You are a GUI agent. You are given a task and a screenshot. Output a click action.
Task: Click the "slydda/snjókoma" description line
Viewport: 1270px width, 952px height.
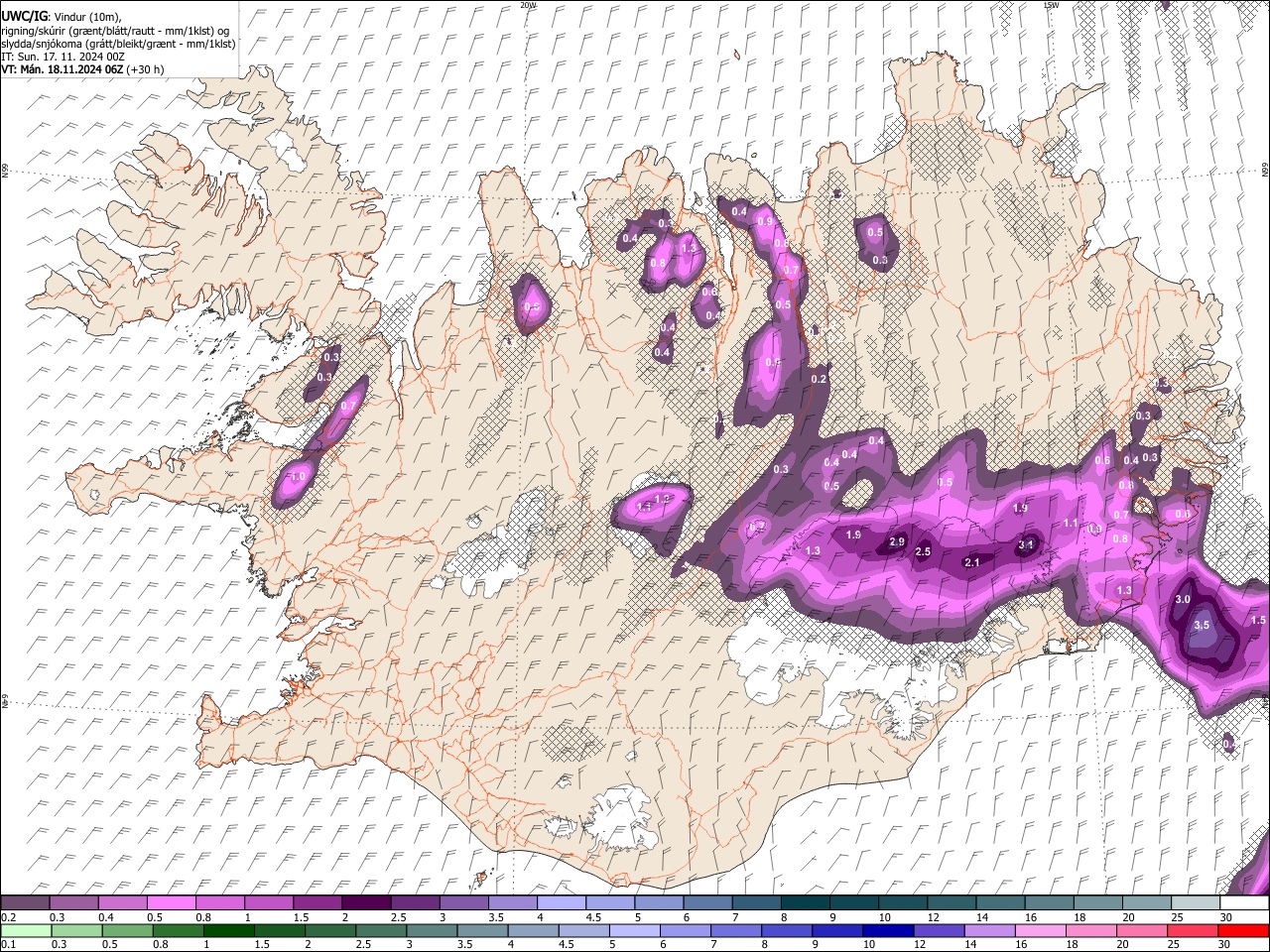[x=118, y=43]
